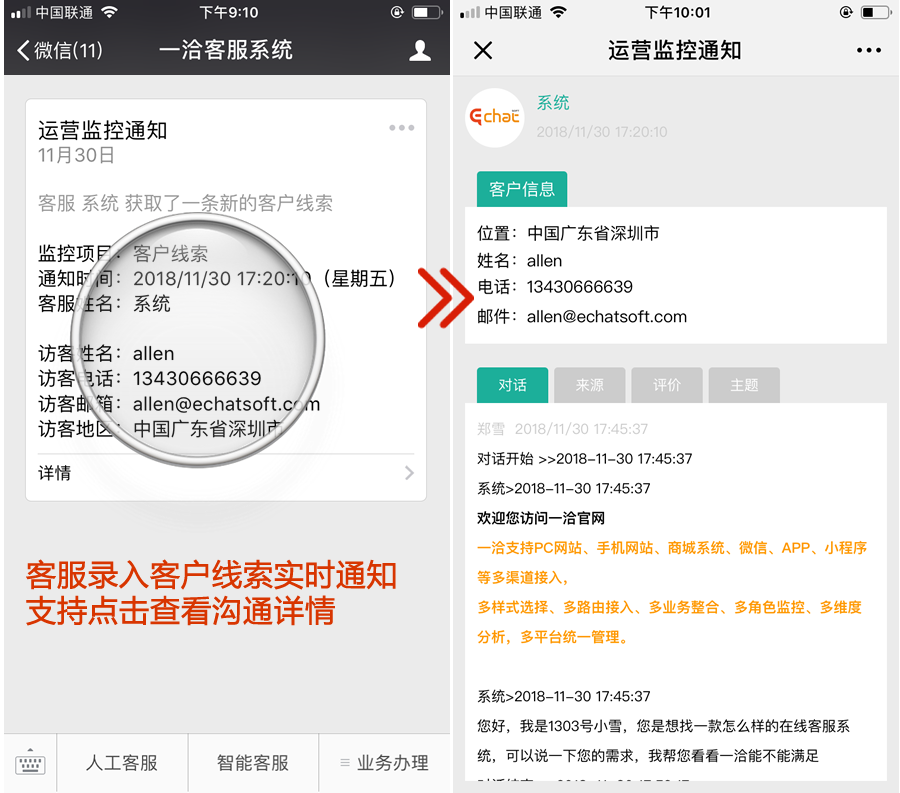Viewport: 900px width, 793px height.
Task: Tap 客服 系统 获取了一条新的客户线索 text
Action: coord(185,203)
